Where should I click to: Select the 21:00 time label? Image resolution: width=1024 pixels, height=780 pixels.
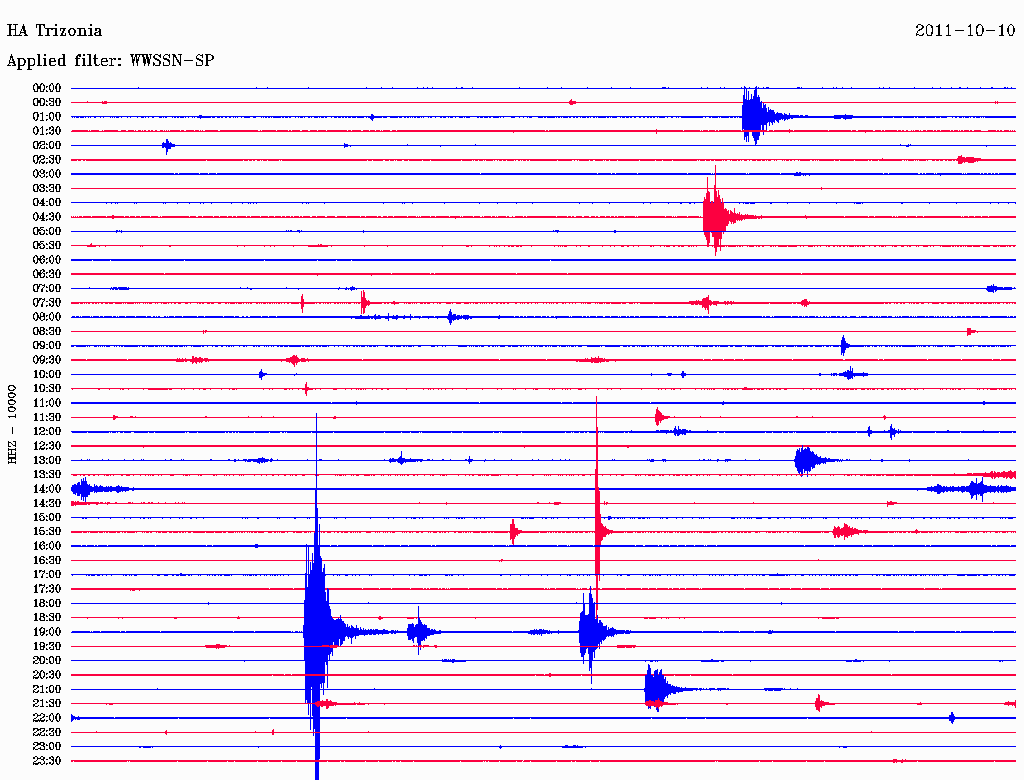pos(47,690)
